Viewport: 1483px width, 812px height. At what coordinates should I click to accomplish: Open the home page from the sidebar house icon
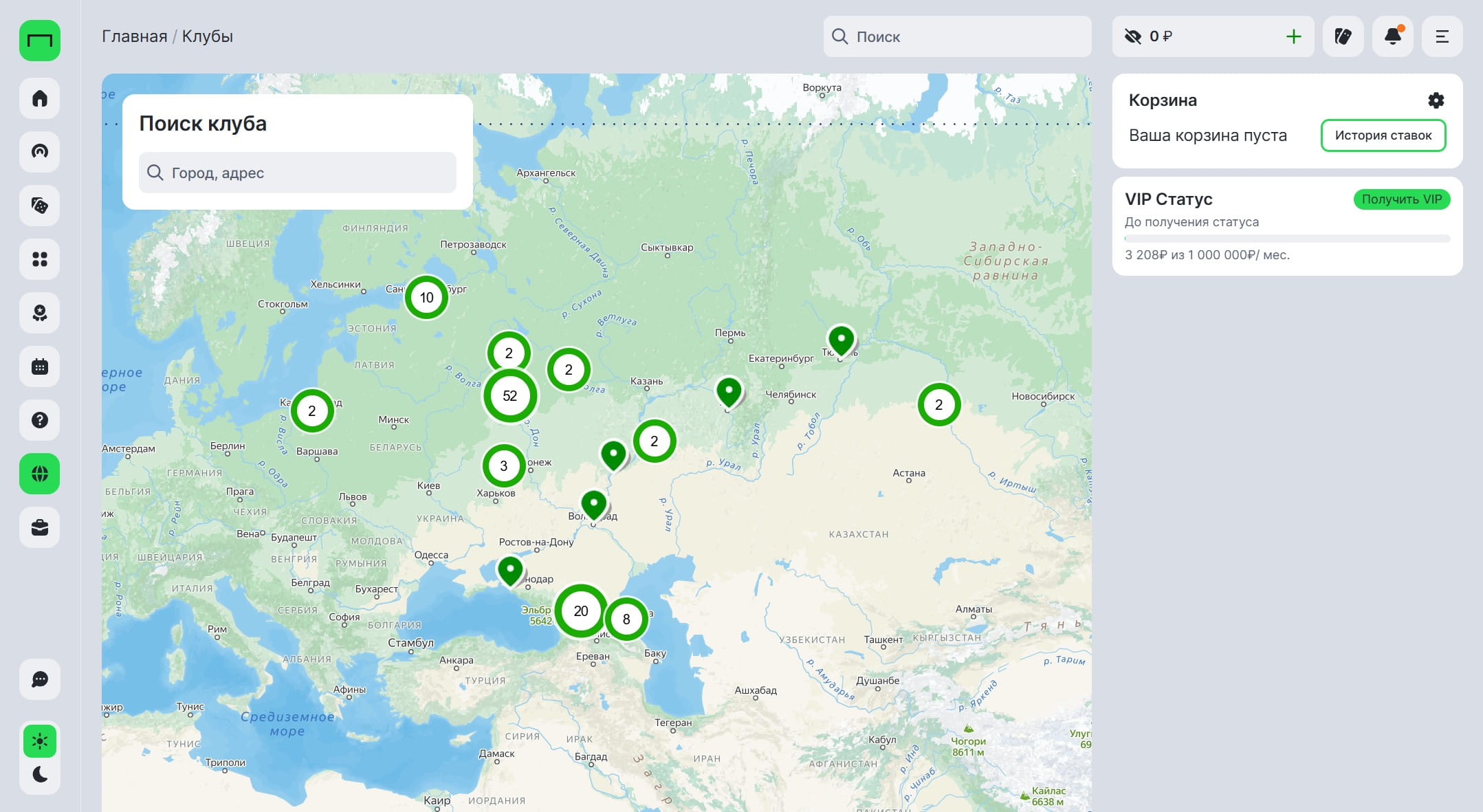pyautogui.click(x=40, y=98)
